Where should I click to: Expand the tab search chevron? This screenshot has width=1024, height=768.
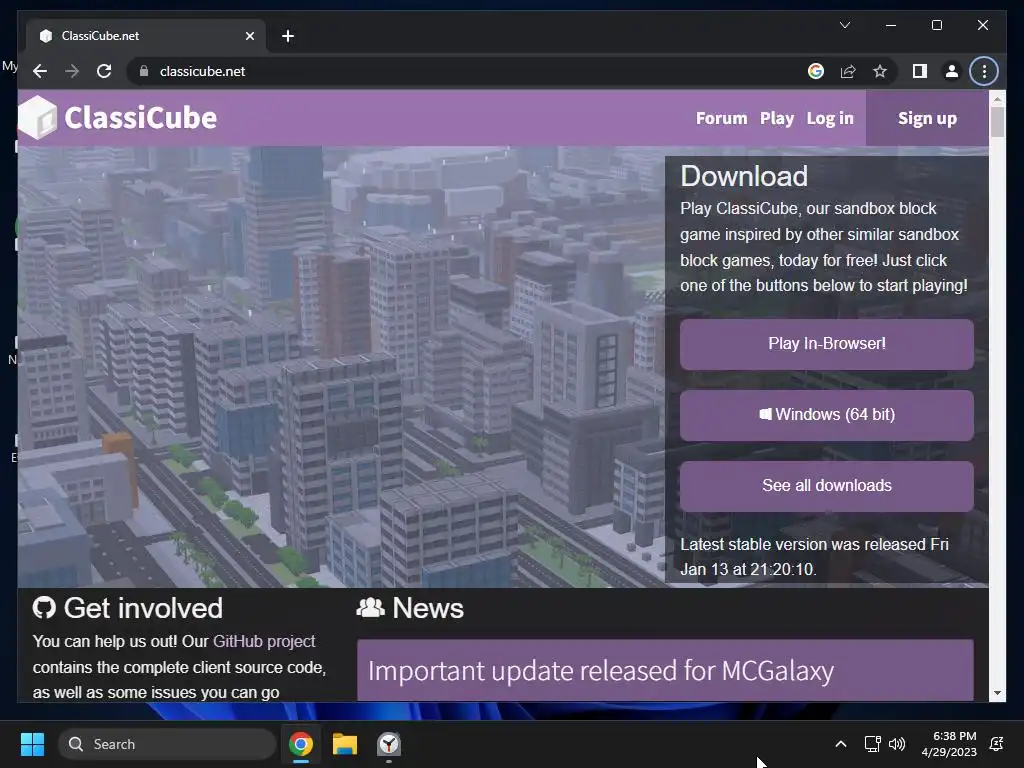[844, 25]
